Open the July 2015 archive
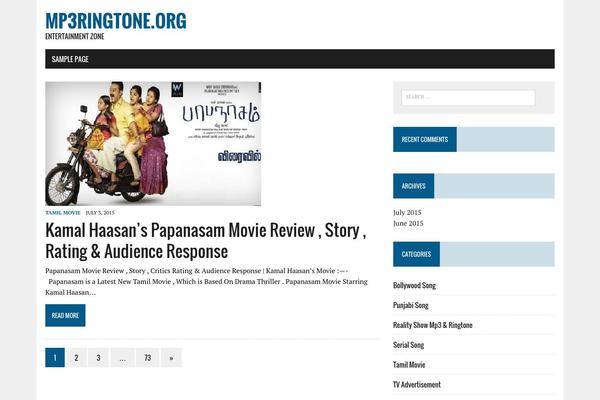 (407, 212)
